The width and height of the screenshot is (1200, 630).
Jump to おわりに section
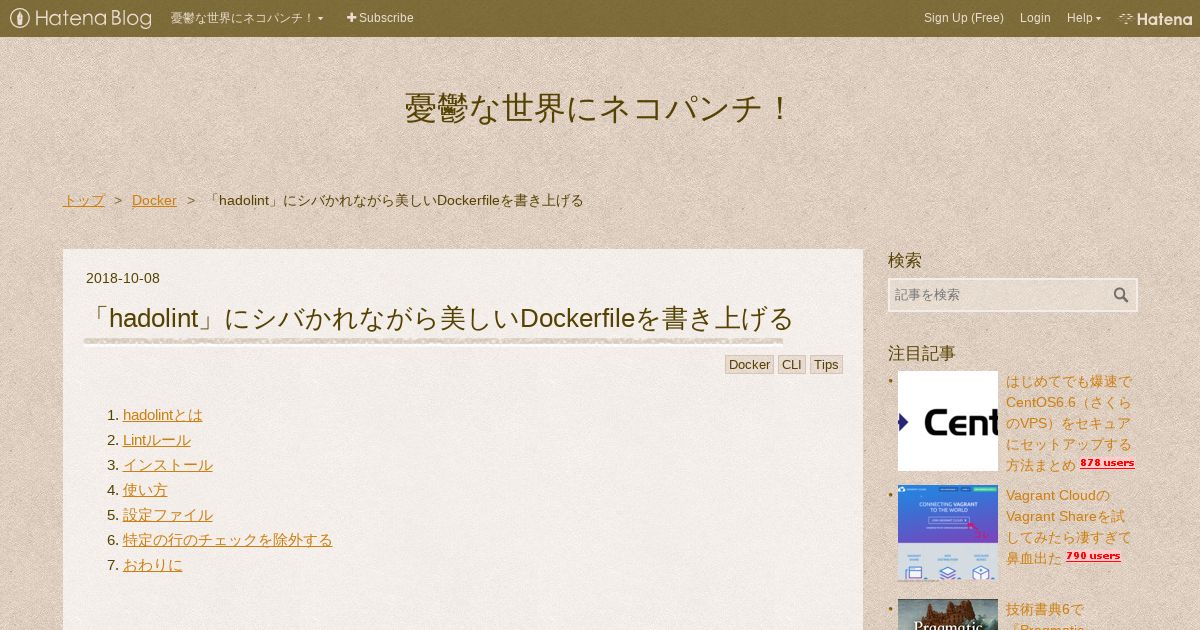coord(153,565)
